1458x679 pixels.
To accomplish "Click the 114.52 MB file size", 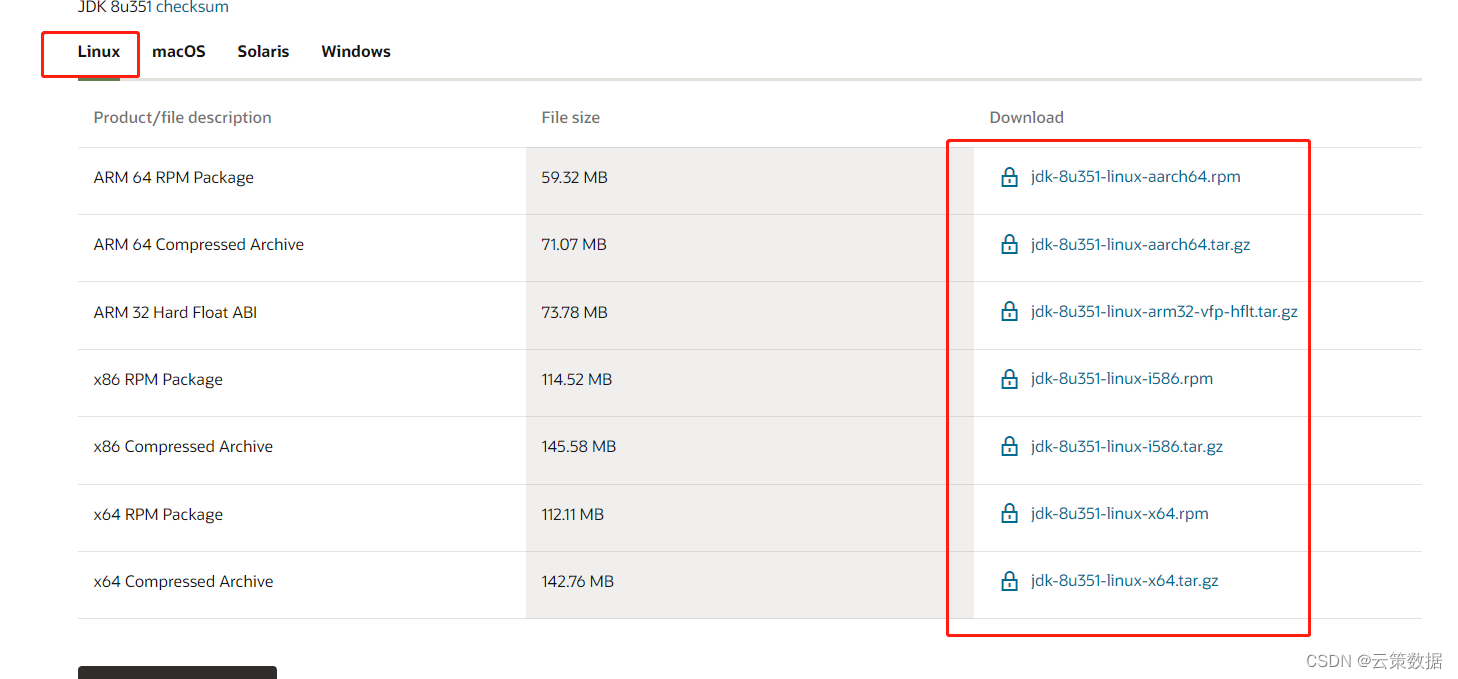I will point(577,380).
